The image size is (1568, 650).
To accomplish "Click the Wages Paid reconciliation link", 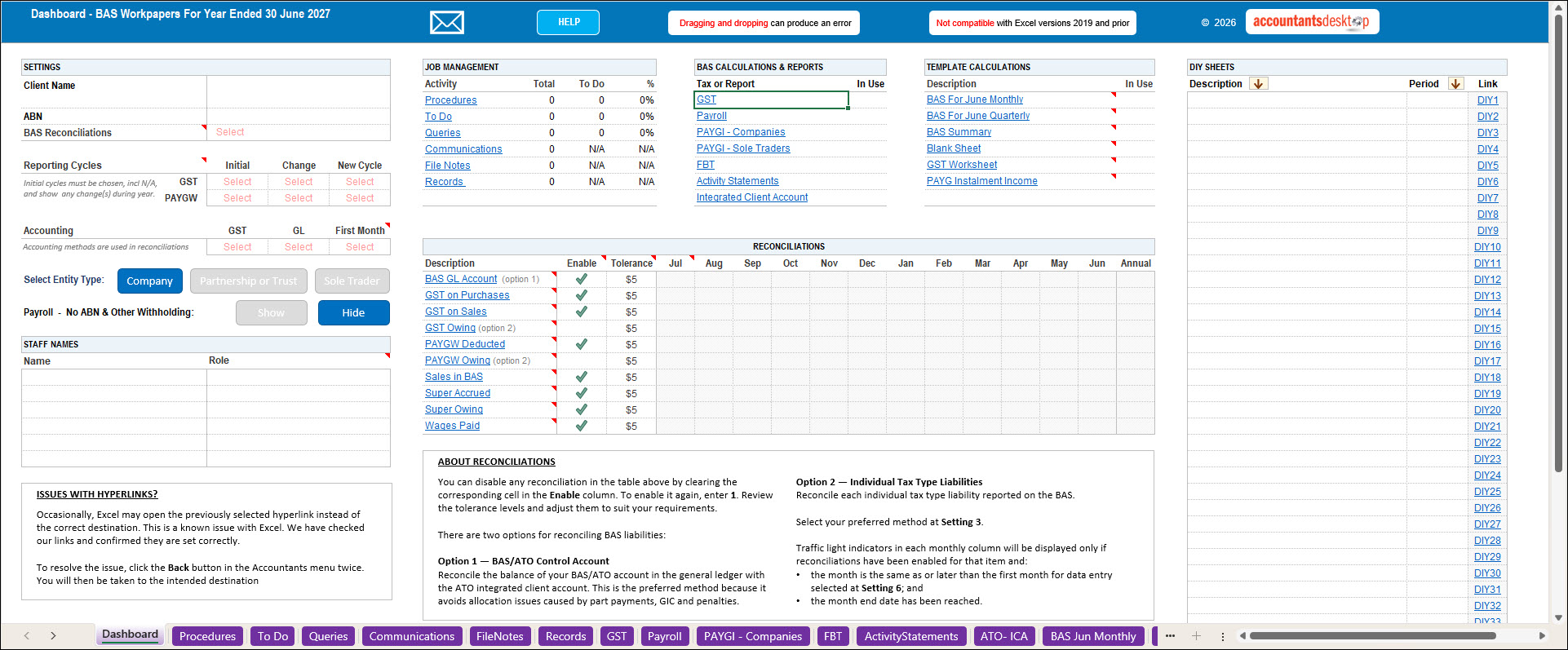I will coord(452,426).
